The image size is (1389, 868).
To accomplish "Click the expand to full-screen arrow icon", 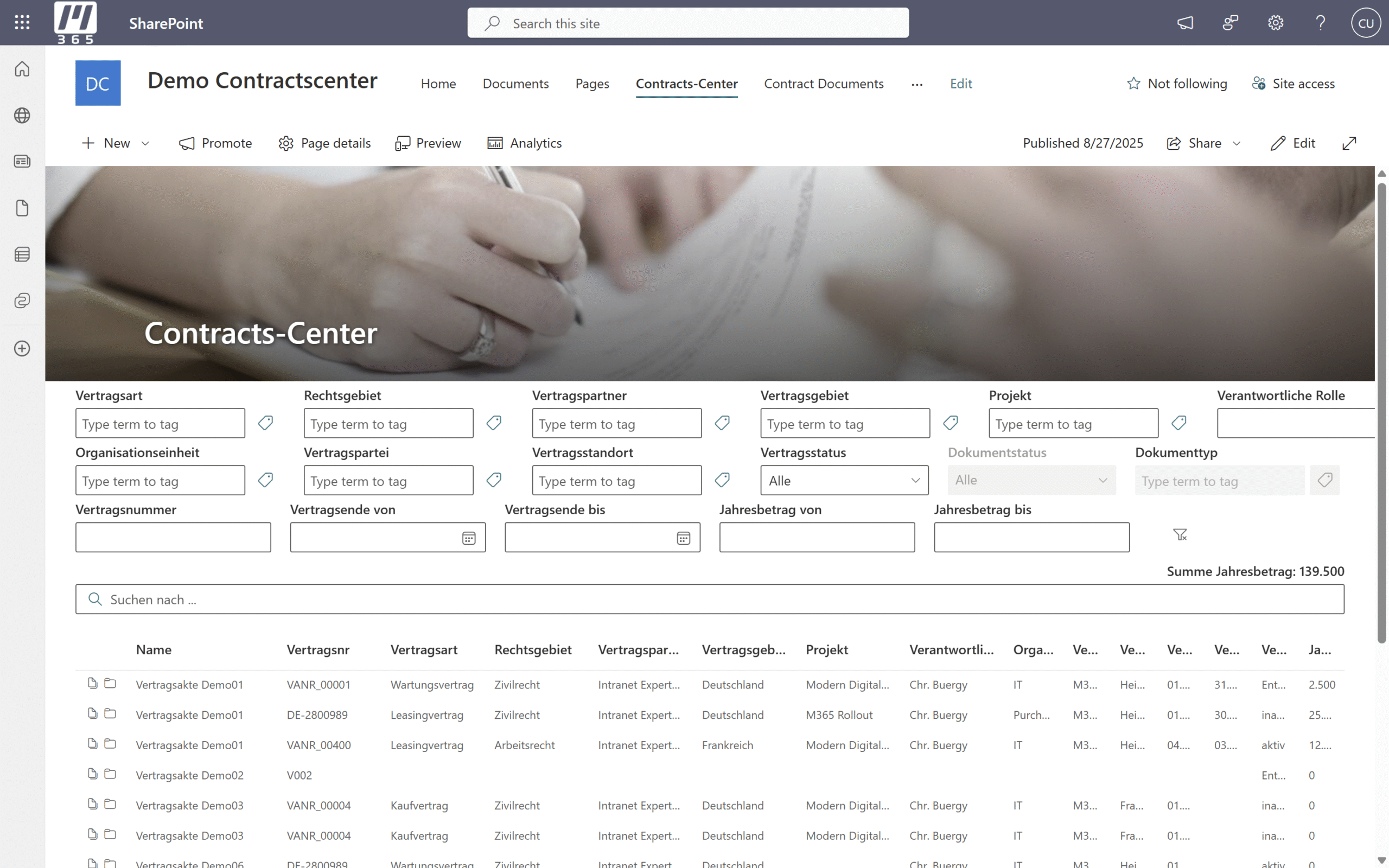I will tap(1349, 143).
